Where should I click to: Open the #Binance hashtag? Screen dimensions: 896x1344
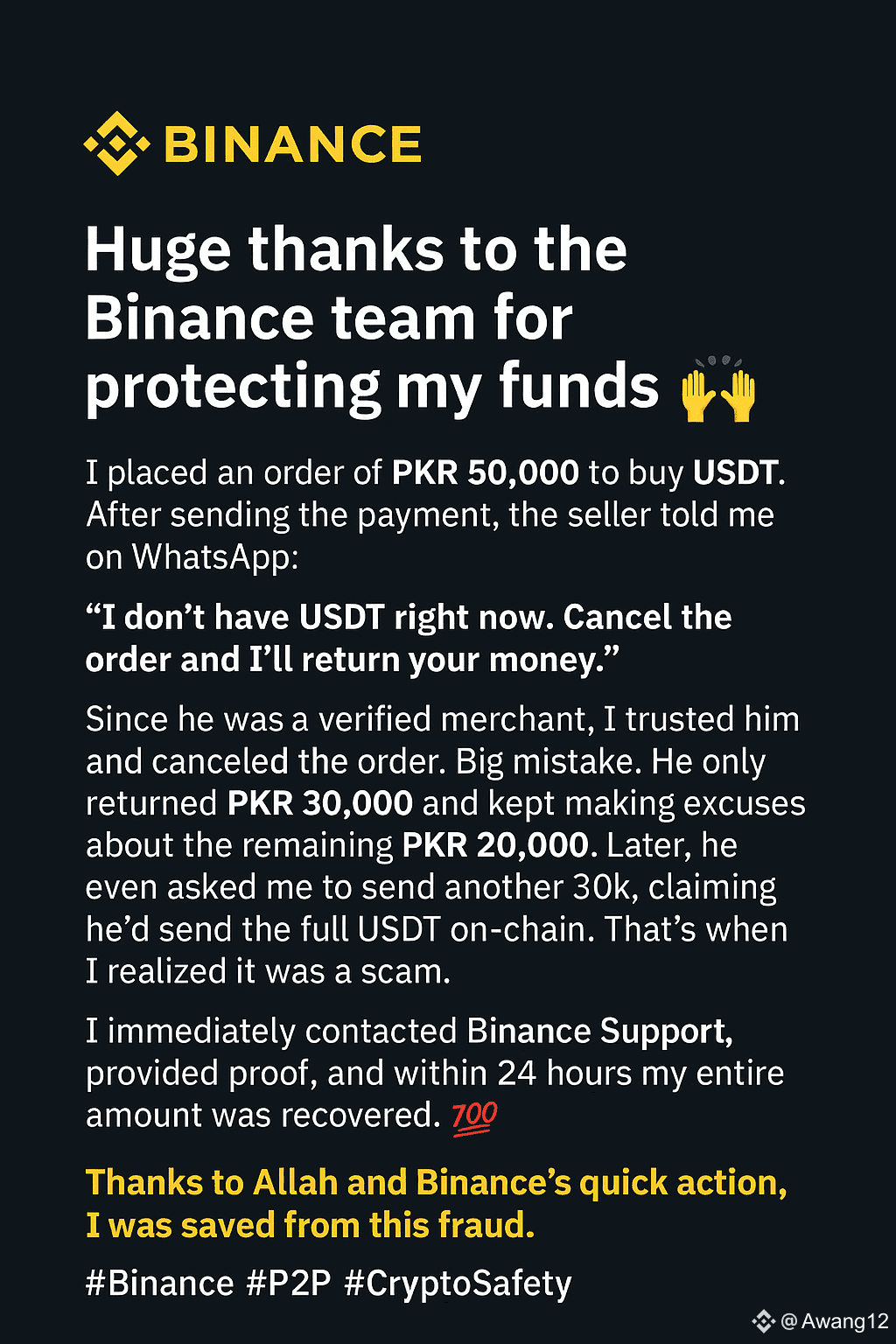click(160, 1284)
